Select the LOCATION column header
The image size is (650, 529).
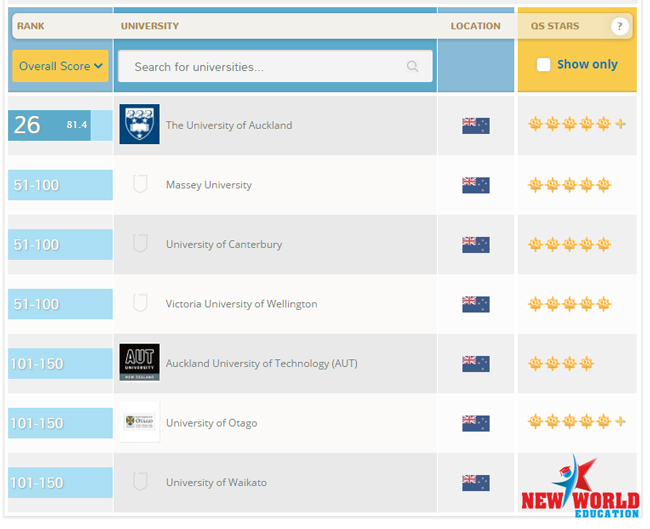click(x=476, y=26)
